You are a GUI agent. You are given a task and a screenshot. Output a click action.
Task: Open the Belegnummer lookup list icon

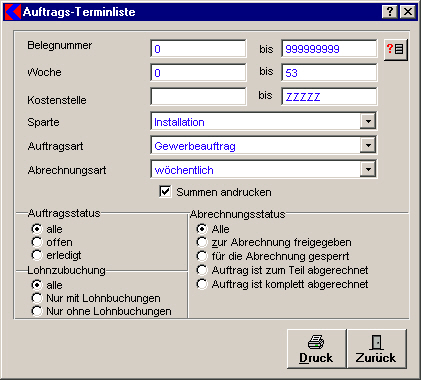tap(396, 49)
